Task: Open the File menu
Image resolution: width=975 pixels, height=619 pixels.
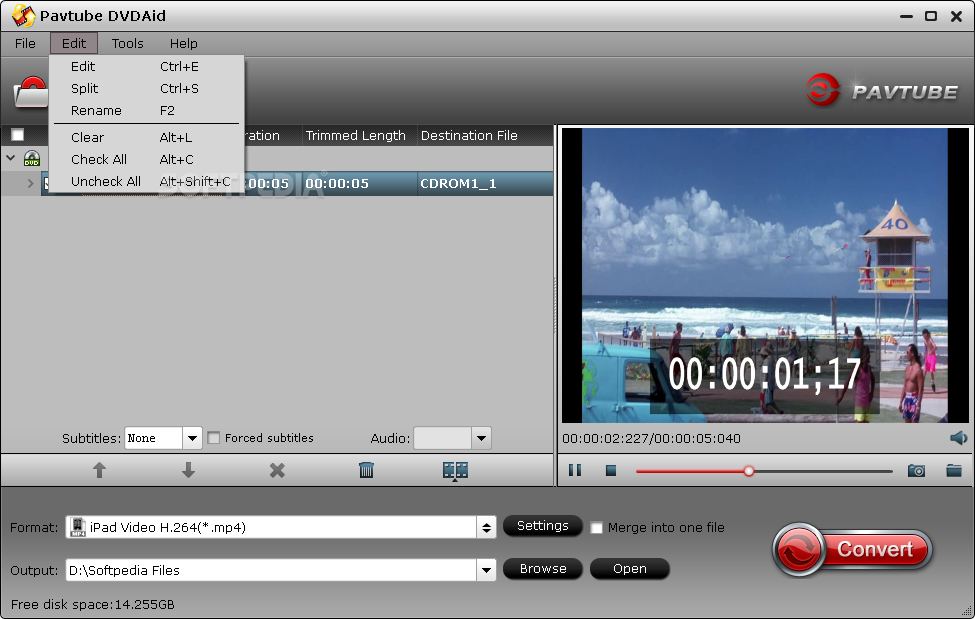Action: click(x=25, y=44)
